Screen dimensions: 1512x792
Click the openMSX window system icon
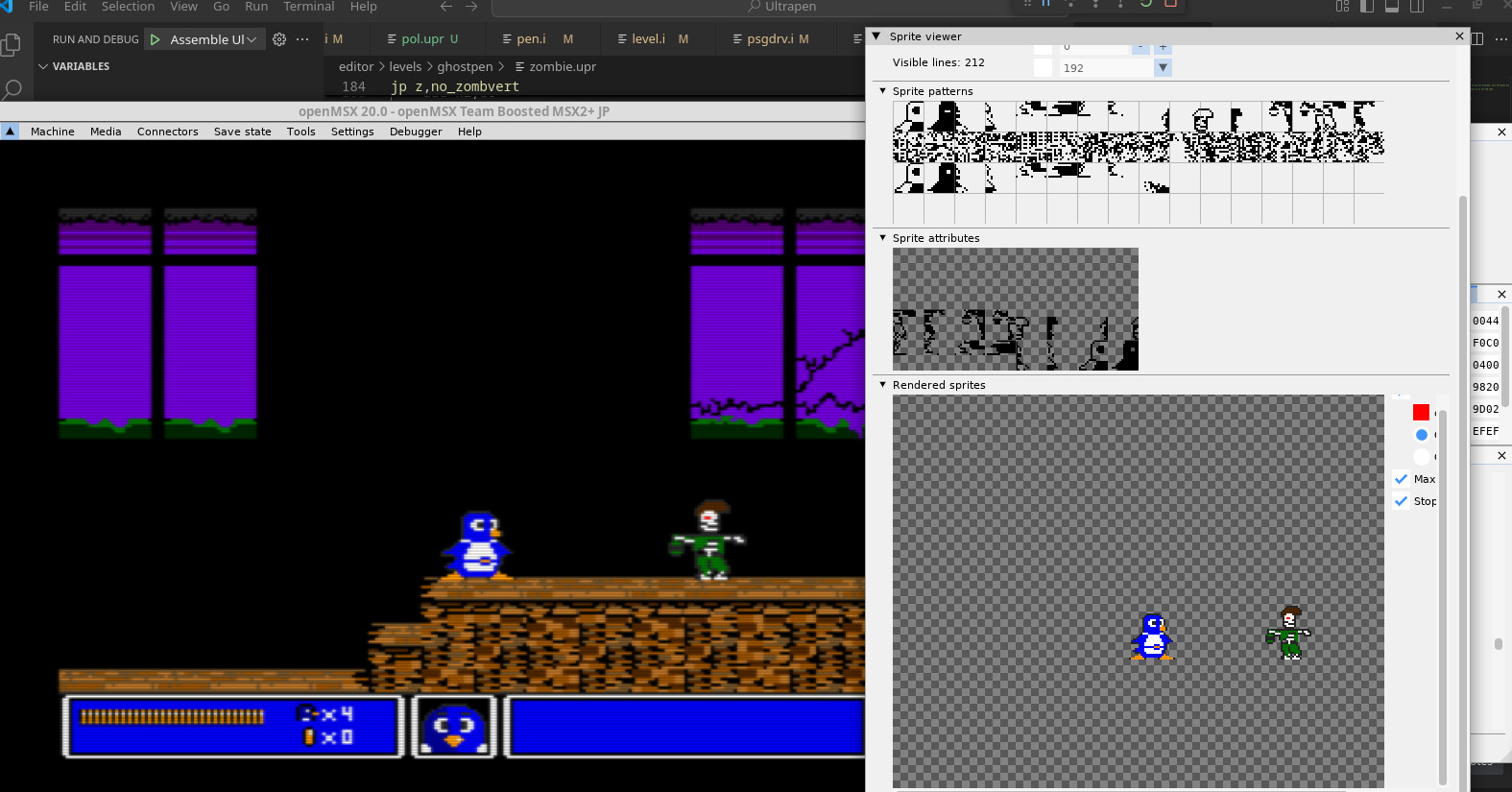point(10,132)
